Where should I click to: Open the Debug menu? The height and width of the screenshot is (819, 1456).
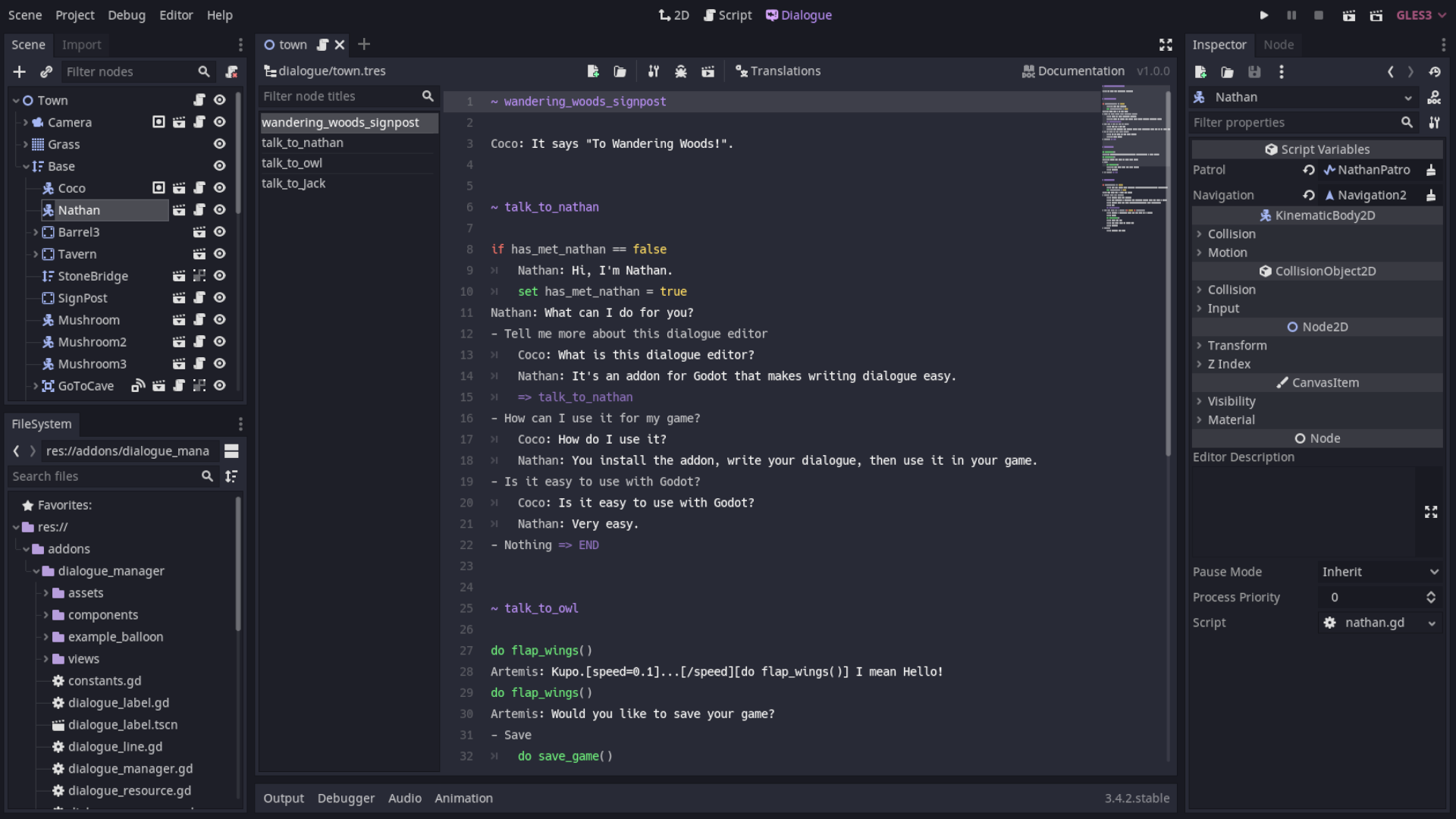point(127,14)
